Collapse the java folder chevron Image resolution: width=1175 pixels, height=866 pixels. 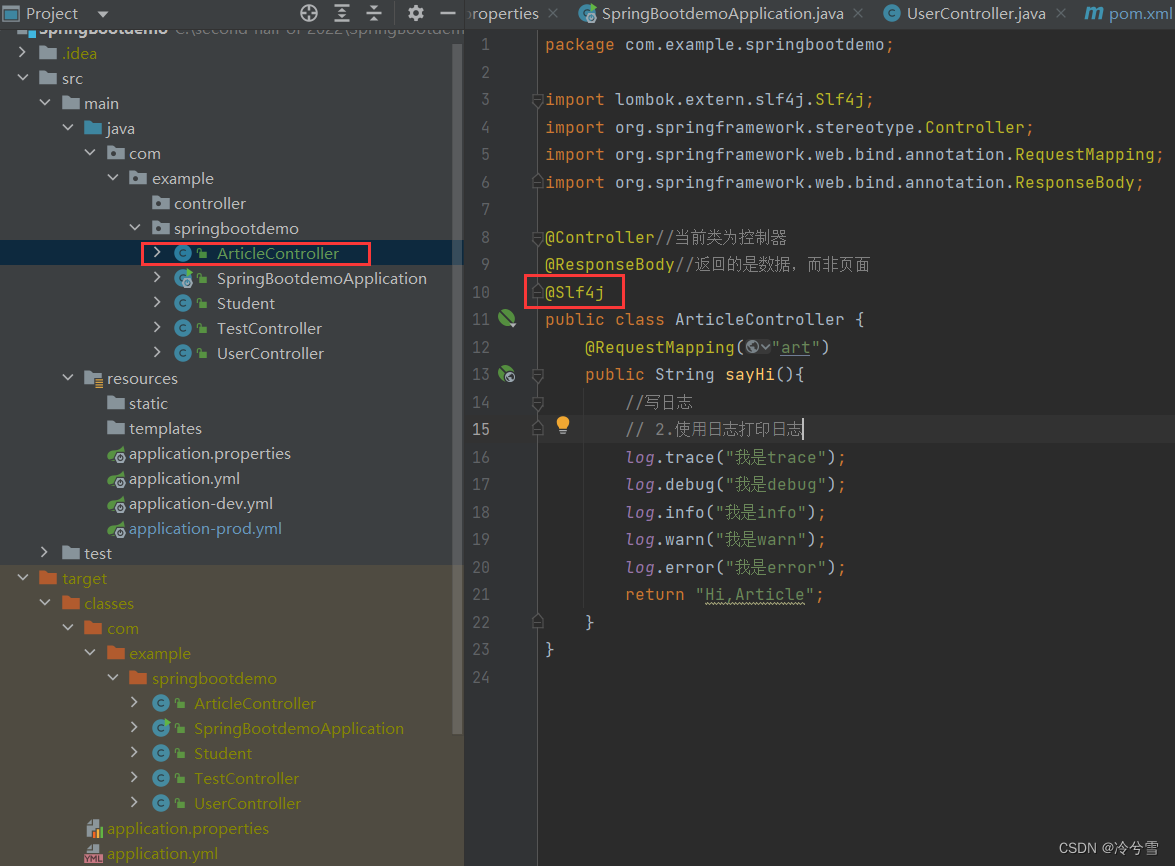pos(67,127)
